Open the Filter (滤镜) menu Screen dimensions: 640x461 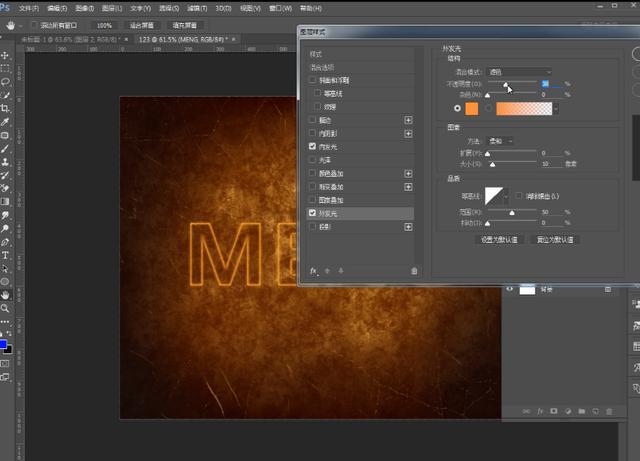tap(197, 8)
